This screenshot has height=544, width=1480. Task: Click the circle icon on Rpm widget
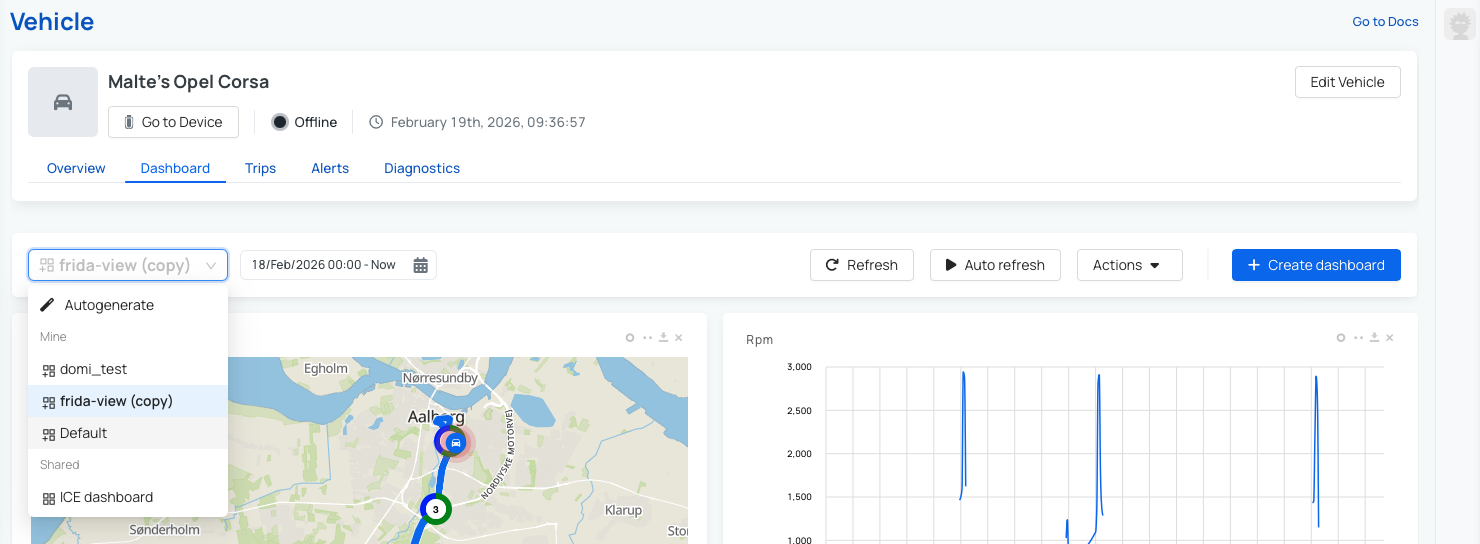coord(1341,338)
